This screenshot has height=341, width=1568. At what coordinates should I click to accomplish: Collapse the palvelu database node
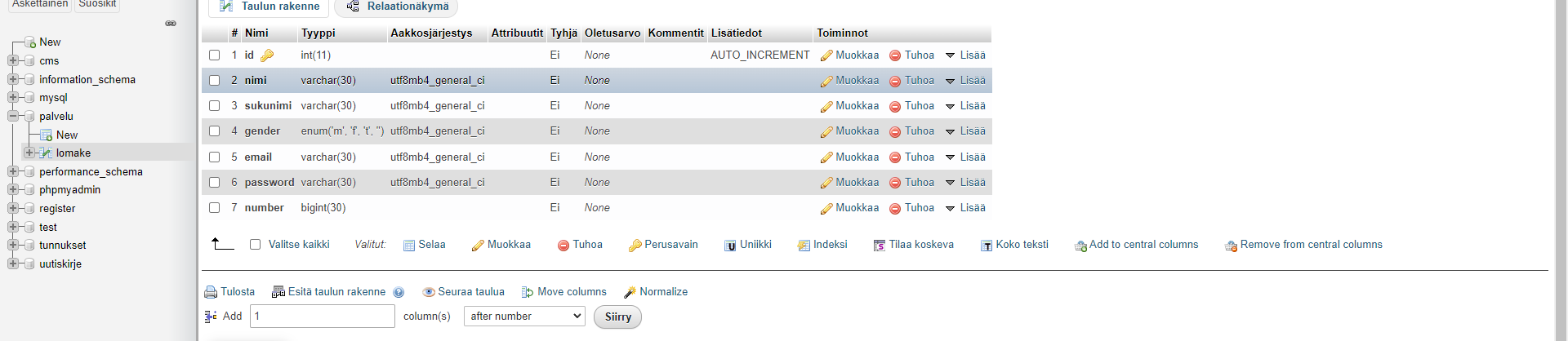[13, 117]
